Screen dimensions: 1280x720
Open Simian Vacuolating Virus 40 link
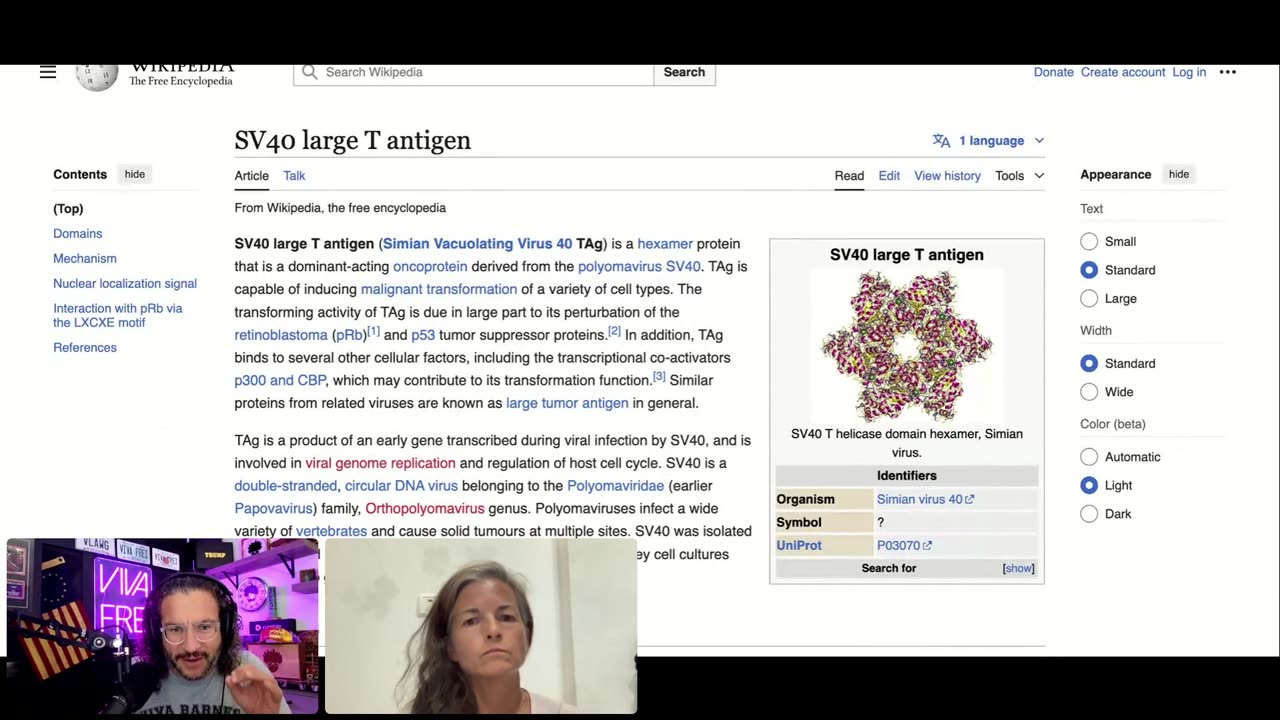(x=477, y=243)
